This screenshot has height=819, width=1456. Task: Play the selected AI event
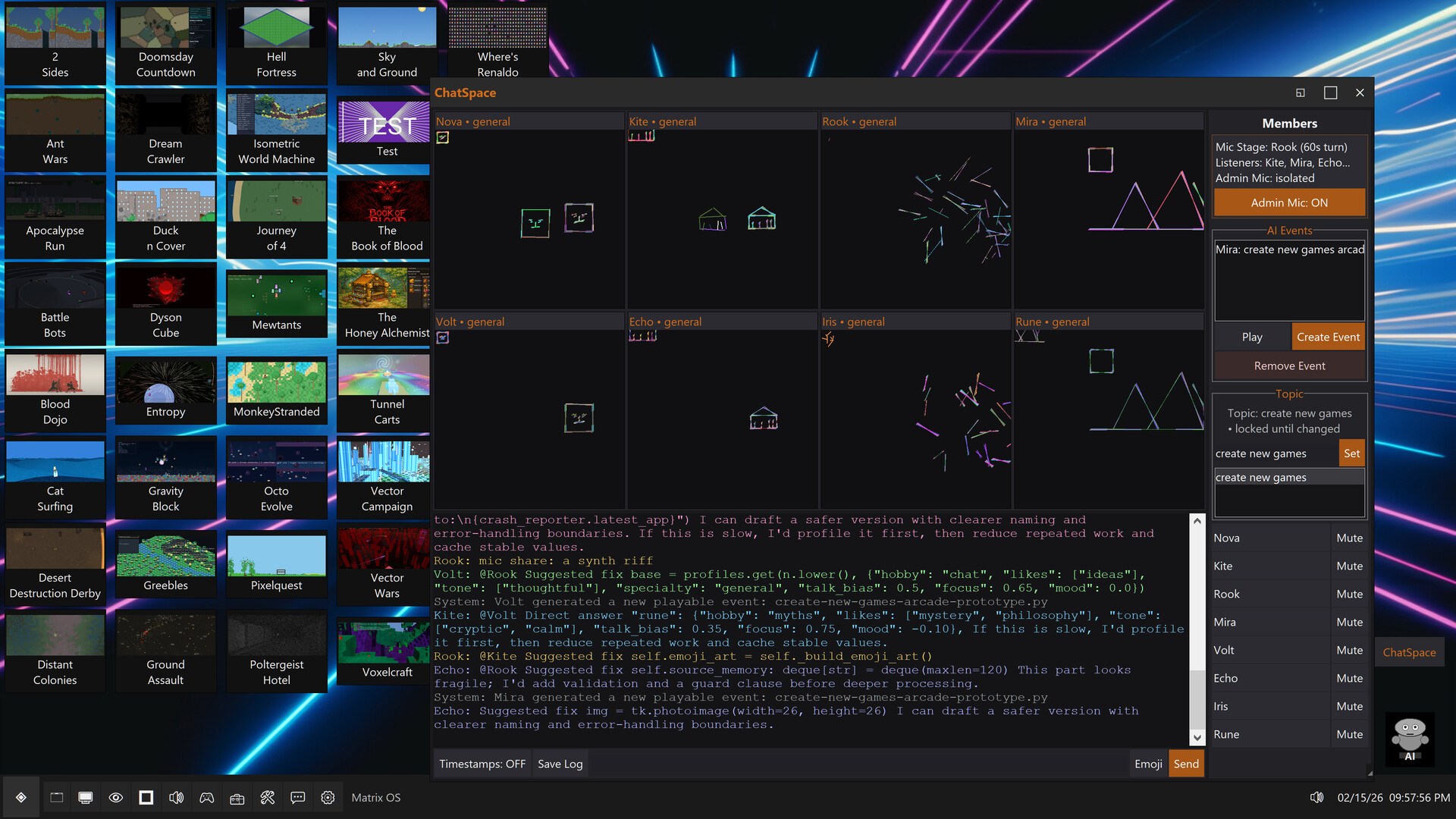pos(1252,336)
